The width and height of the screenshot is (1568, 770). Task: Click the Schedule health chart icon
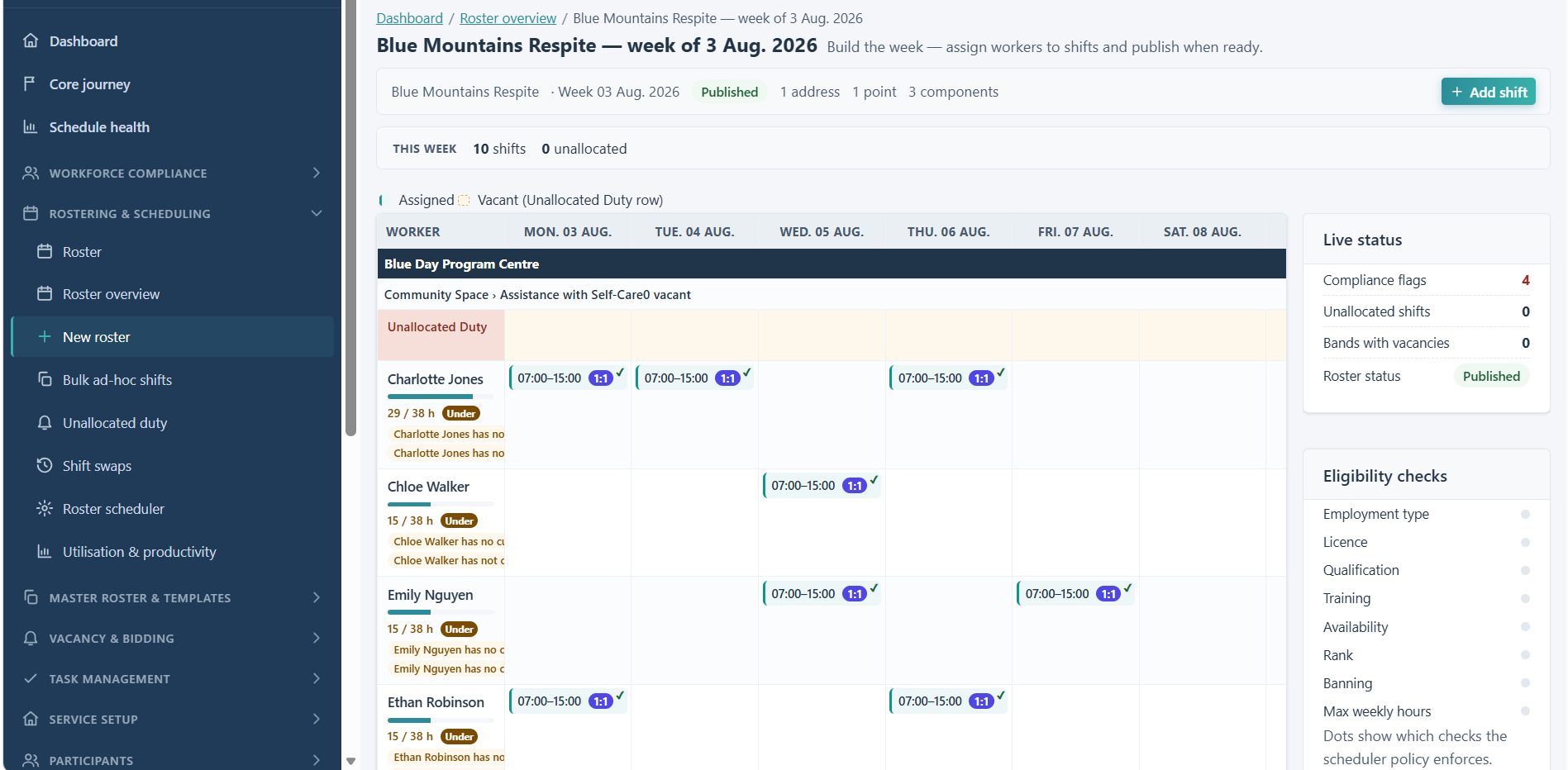coord(31,126)
